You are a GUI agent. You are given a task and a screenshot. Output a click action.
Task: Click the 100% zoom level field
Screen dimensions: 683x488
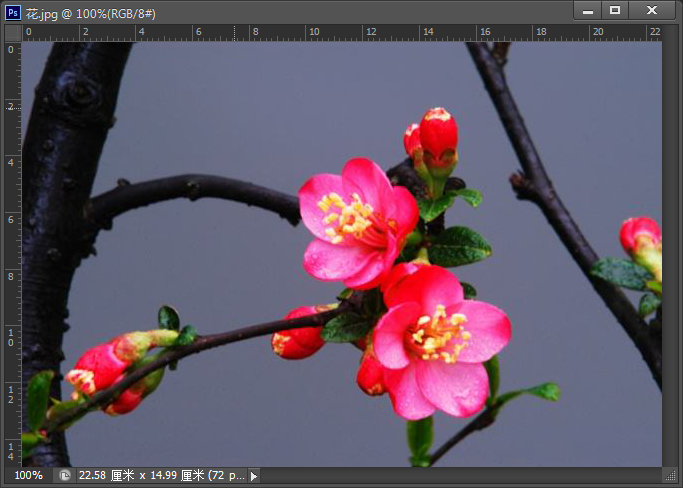pyautogui.click(x=28, y=476)
